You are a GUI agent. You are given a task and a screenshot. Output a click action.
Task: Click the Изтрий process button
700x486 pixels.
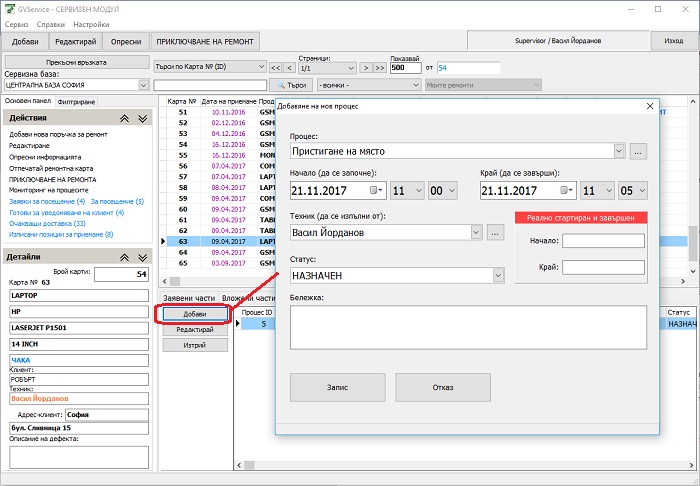(x=195, y=345)
